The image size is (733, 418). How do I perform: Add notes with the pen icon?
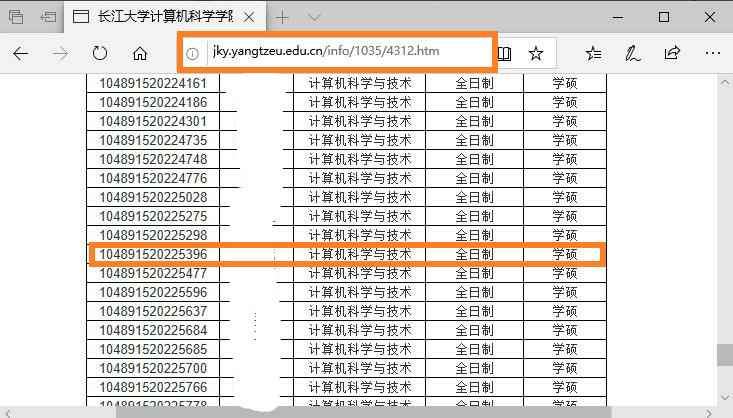click(x=632, y=54)
